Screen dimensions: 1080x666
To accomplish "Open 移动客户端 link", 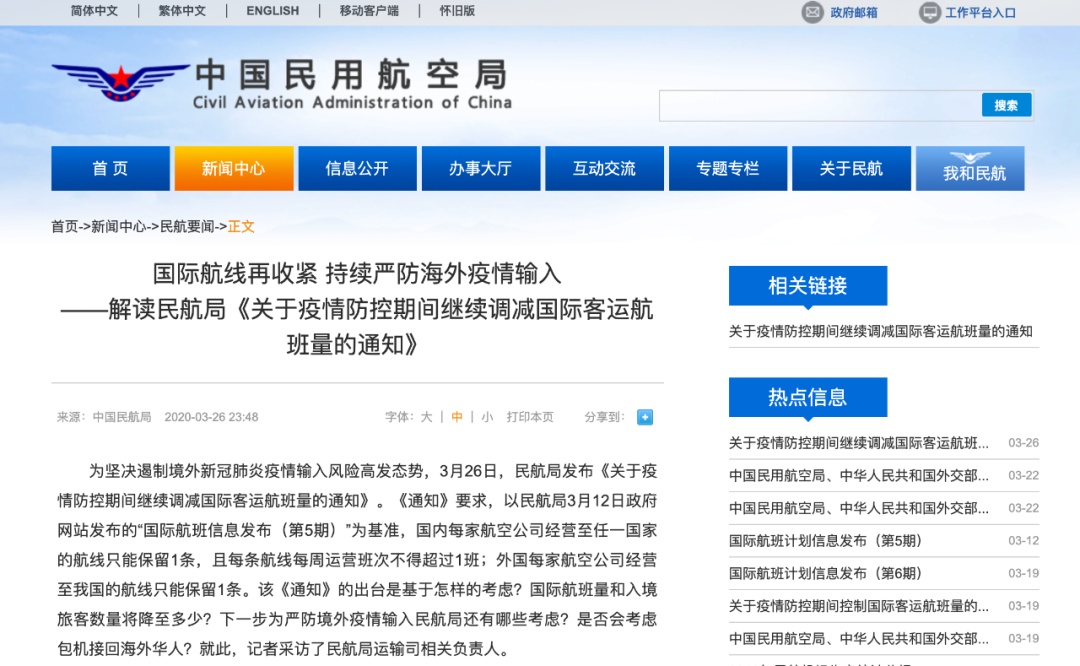I will tap(369, 11).
